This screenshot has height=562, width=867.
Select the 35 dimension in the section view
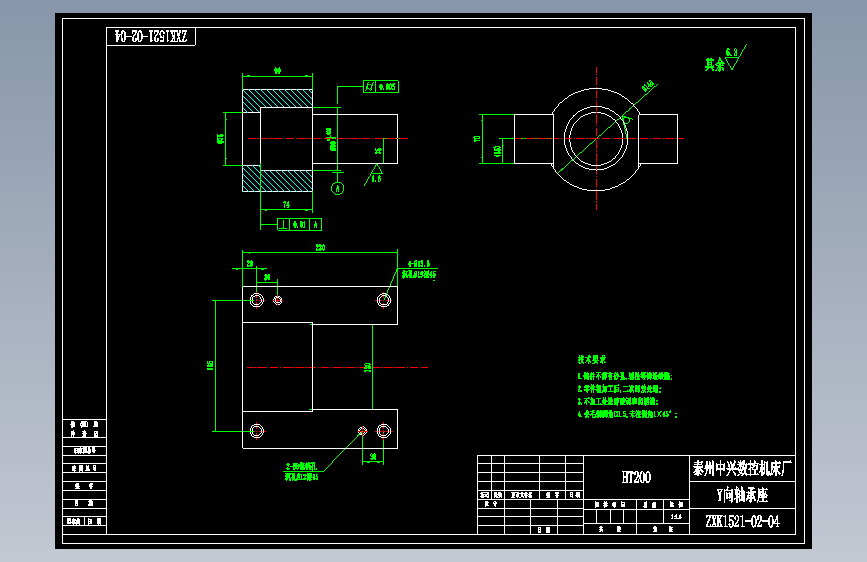point(378,150)
